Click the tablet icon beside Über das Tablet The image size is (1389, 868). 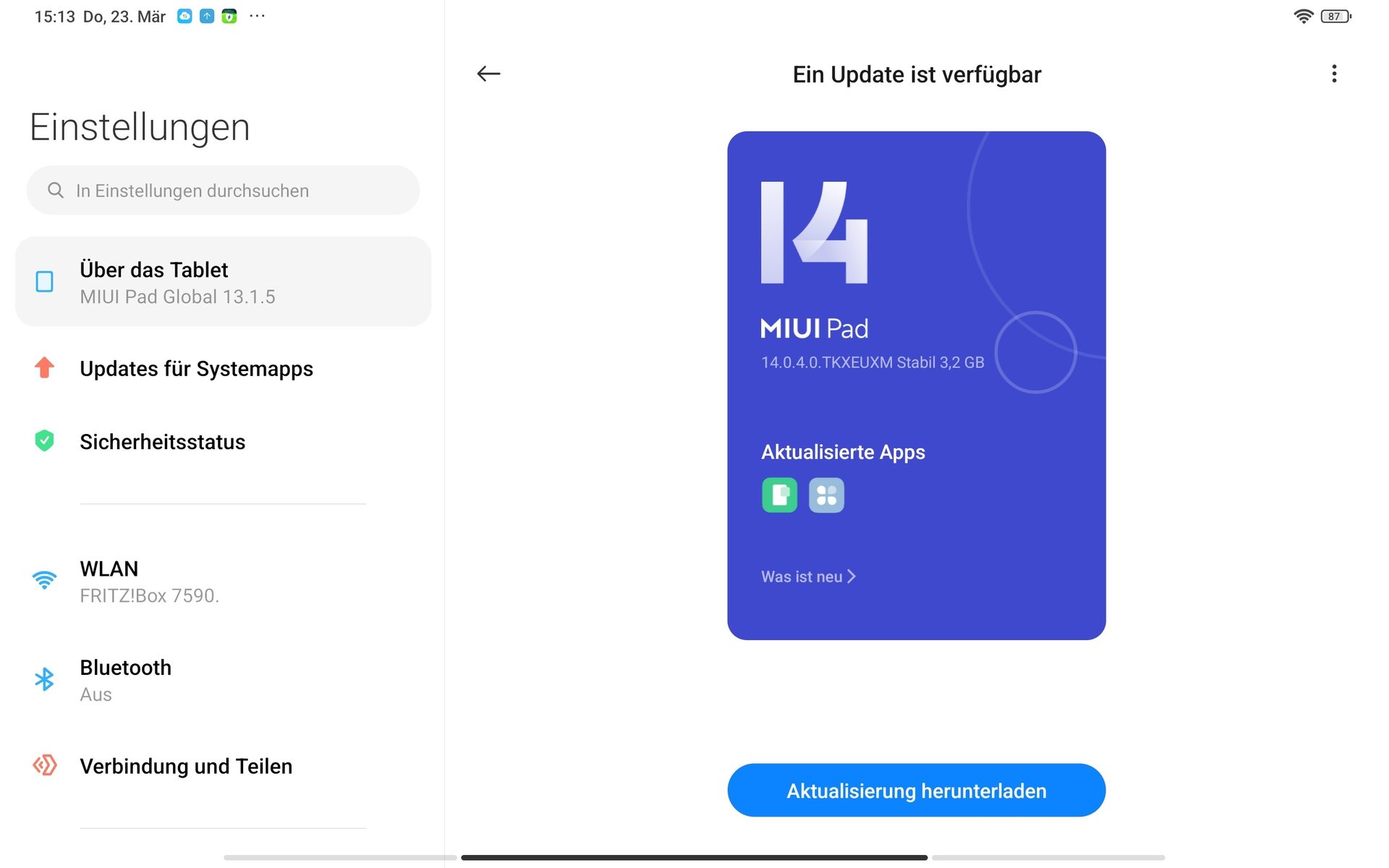coord(45,281)
